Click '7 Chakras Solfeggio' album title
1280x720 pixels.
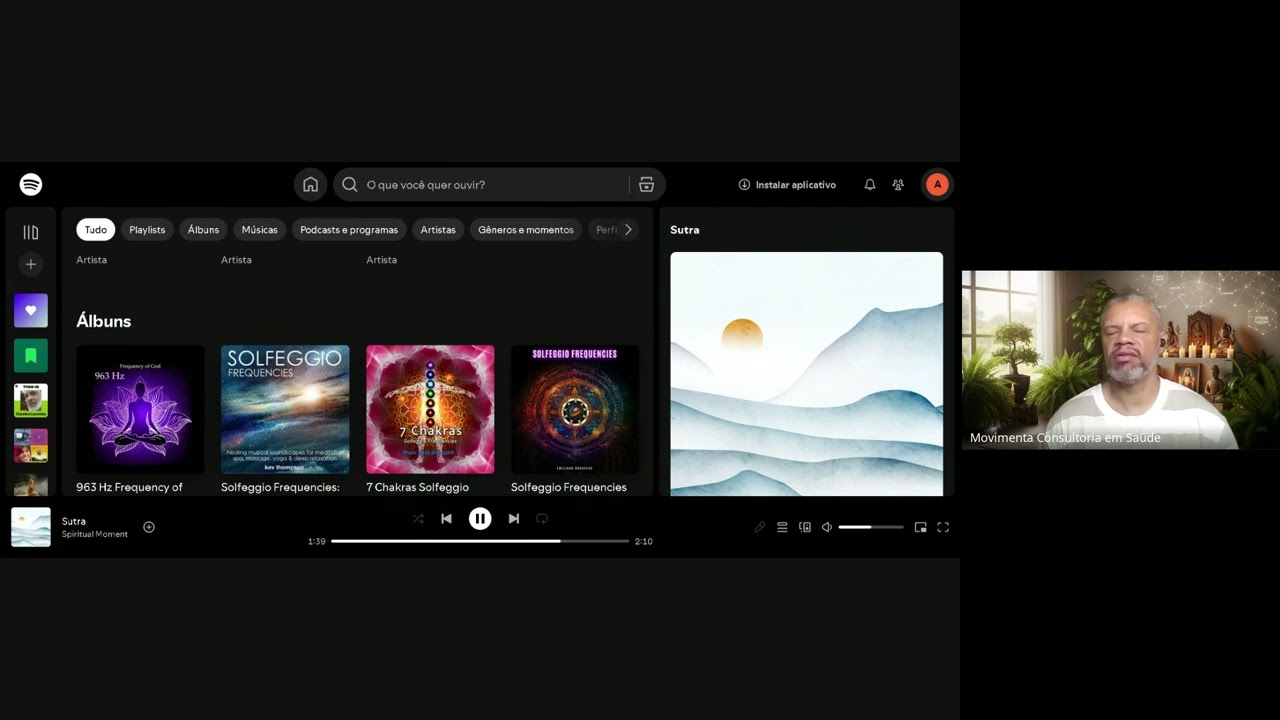pyautogui.click(x=418, y=487)
